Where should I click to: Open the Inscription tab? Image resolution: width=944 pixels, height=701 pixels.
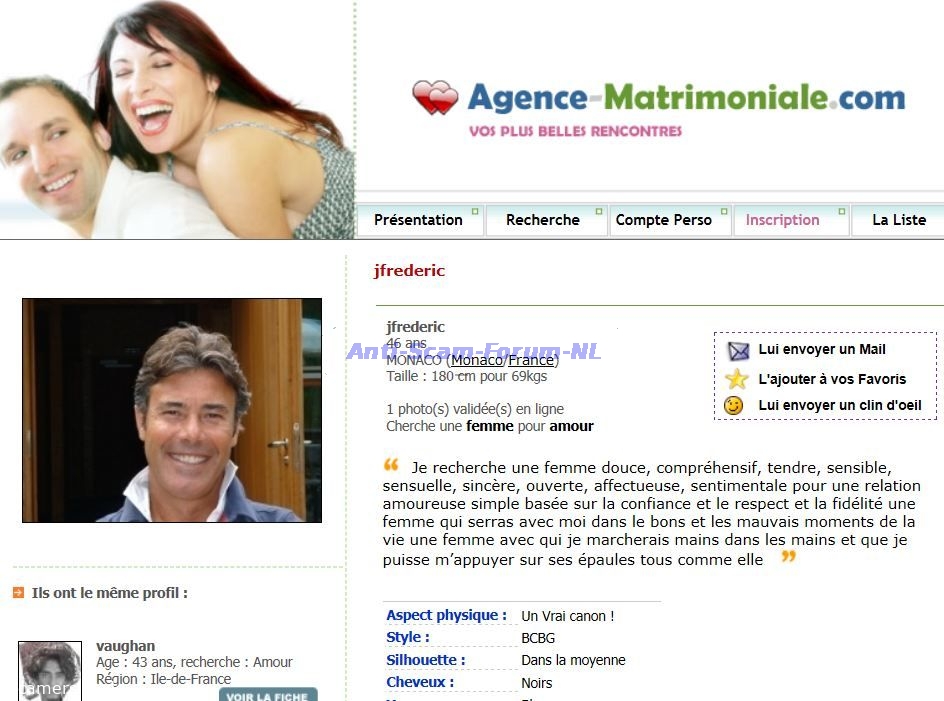pos(782,220)
